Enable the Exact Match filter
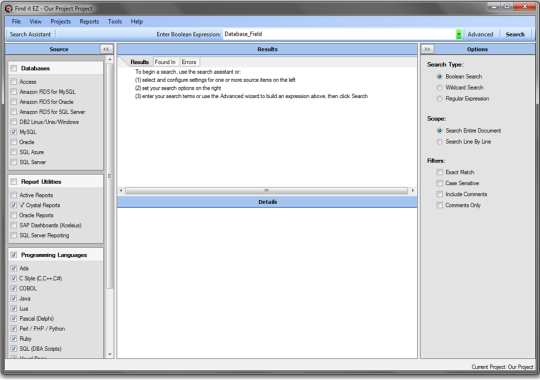The height and width of the screenshot is (380, 540). pos(439,172)
